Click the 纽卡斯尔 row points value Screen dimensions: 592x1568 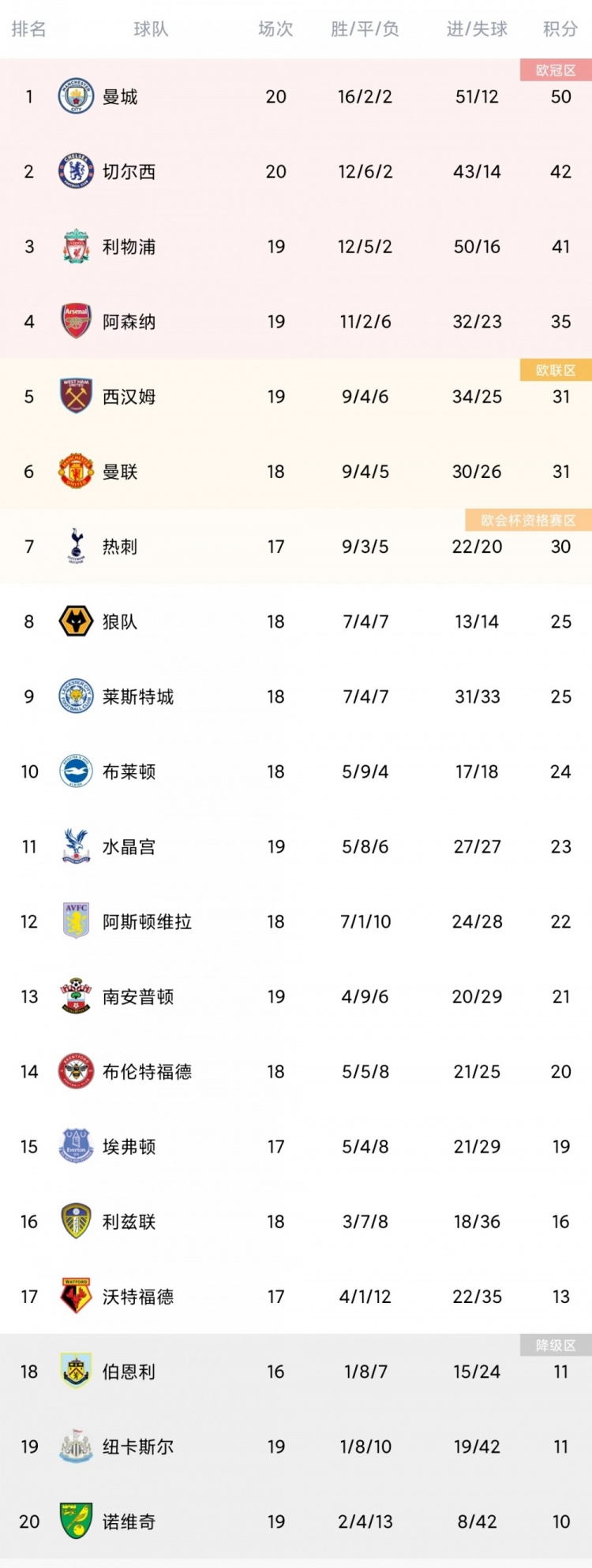click(560, 1447)
